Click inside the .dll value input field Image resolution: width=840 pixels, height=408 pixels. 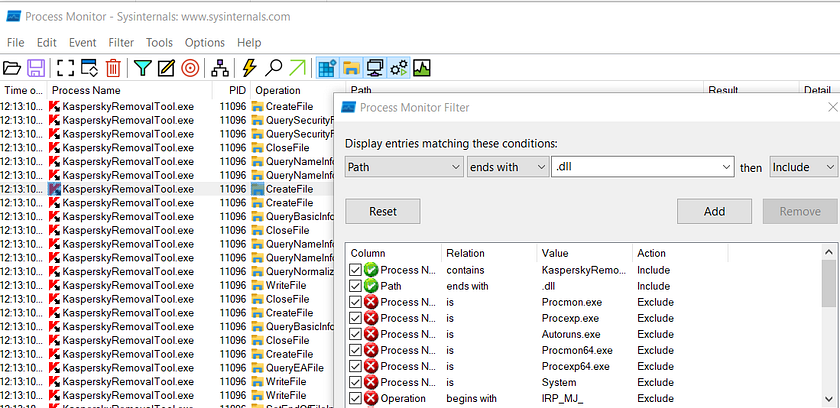point(636,167)
